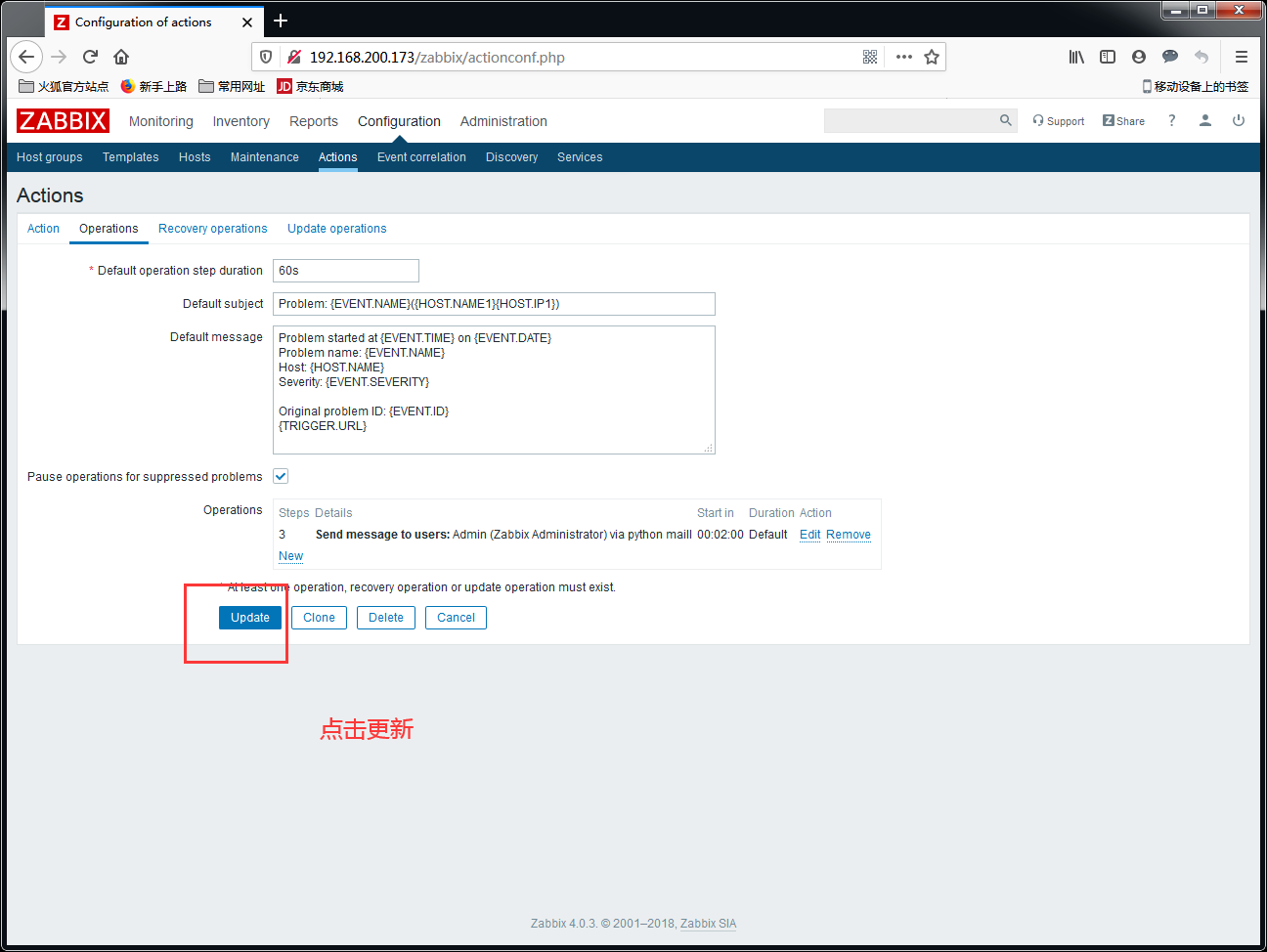This screenshot has width=1267, height=952.
Task: Click the chat bubble toolbar icon
Action: click(x=1170, y=57)
